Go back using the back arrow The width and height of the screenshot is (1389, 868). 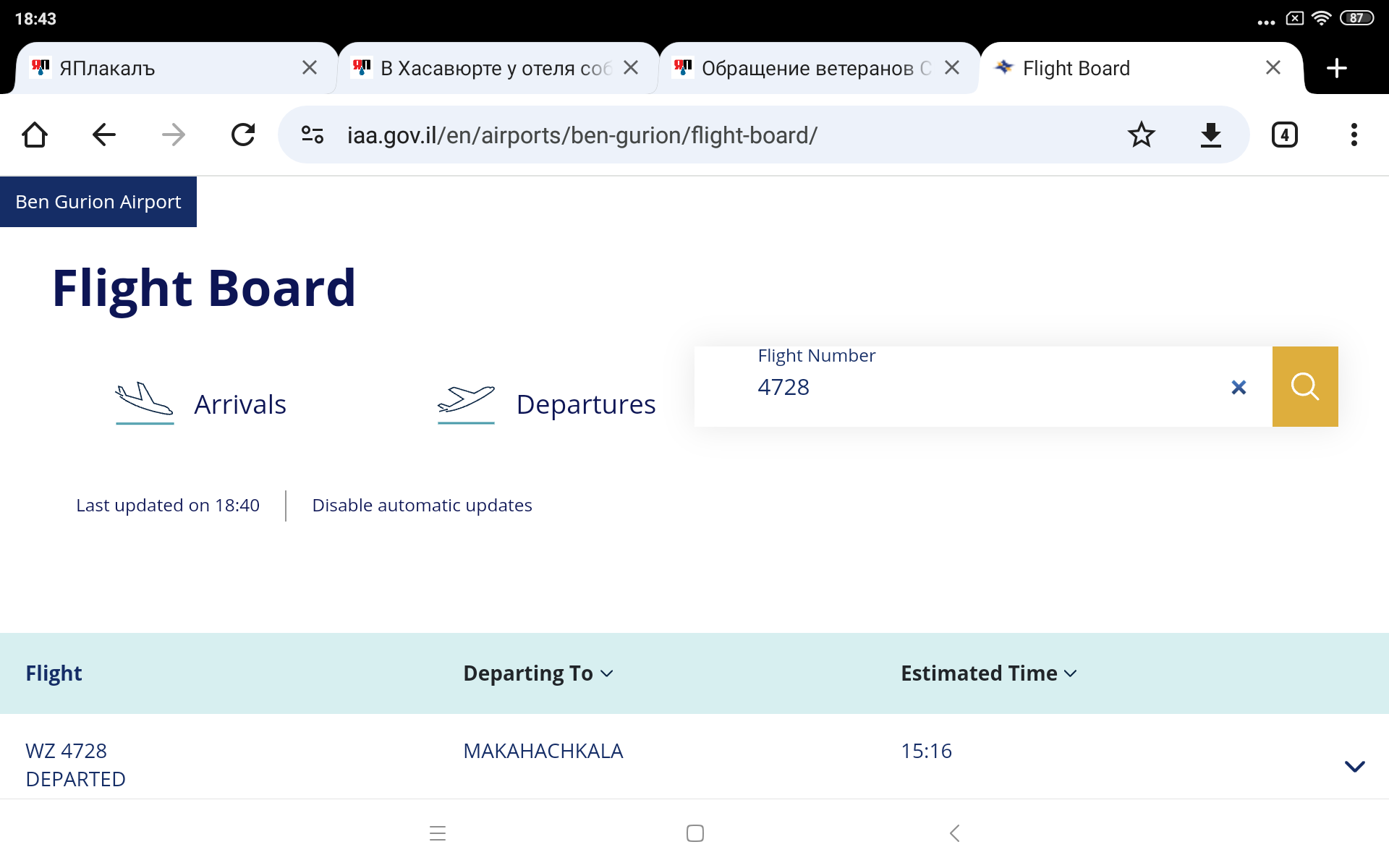click(x=104, y=135)
